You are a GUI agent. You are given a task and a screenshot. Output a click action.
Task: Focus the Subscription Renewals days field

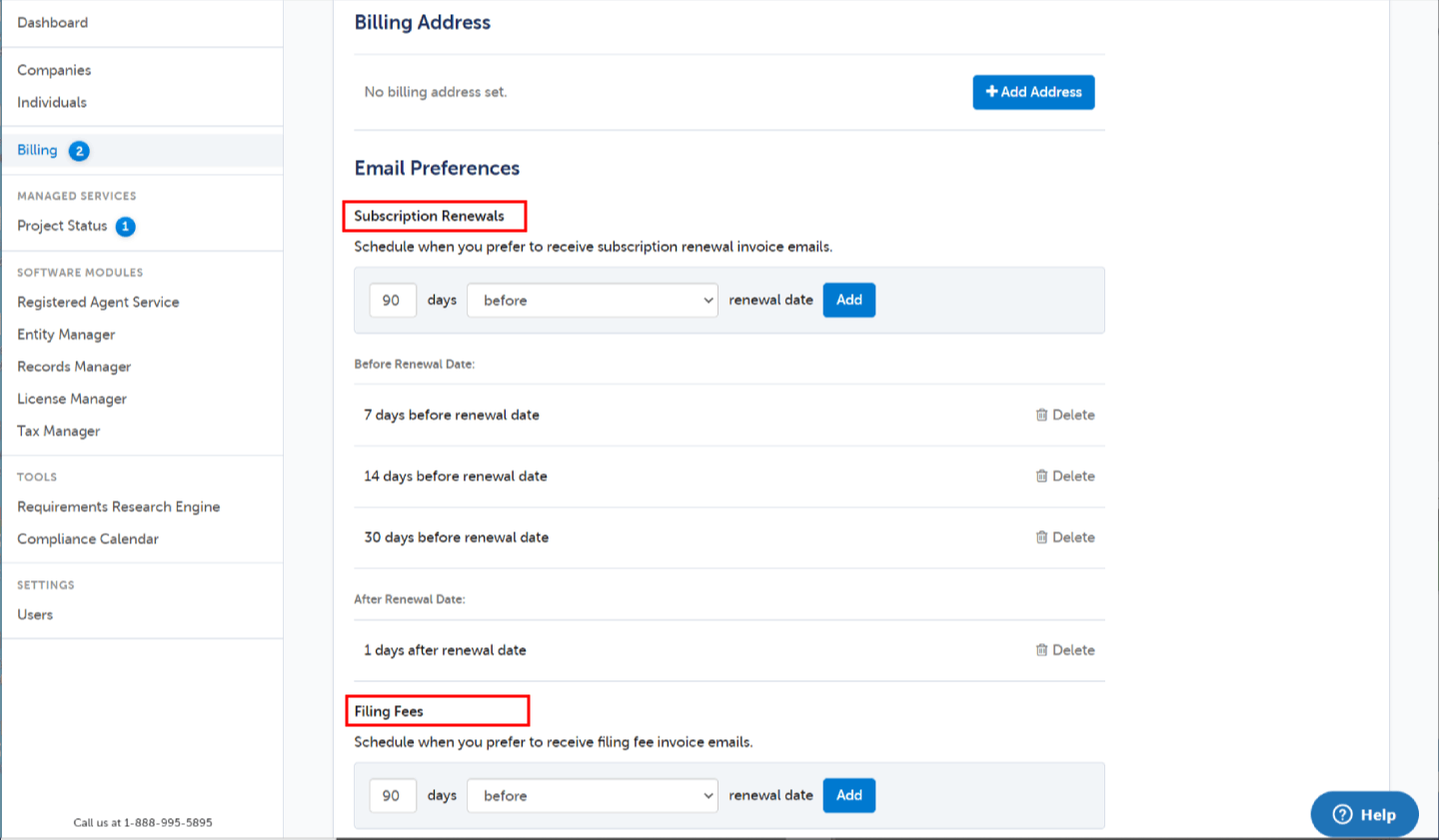pos(393,300)
